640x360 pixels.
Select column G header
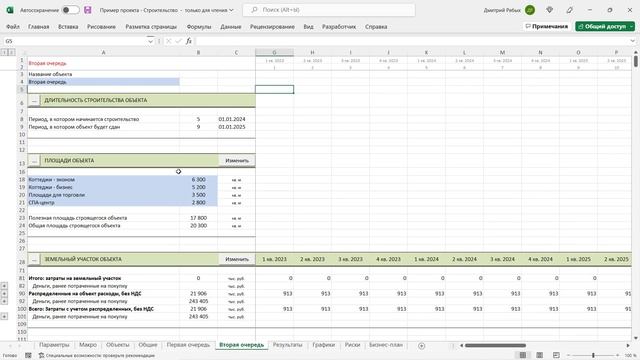coord(274,52)
